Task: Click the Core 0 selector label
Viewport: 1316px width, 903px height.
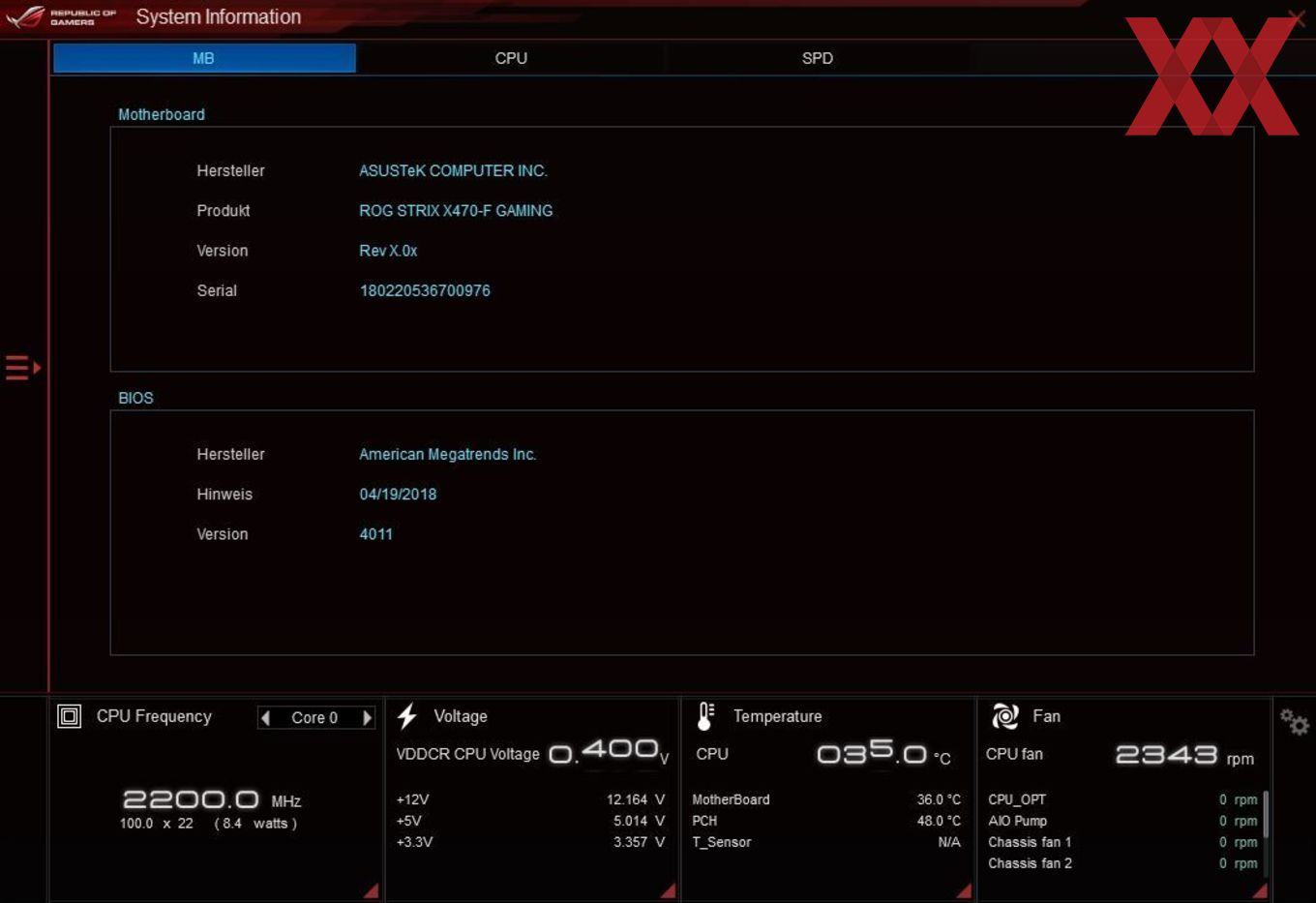Action: (314, 717)
